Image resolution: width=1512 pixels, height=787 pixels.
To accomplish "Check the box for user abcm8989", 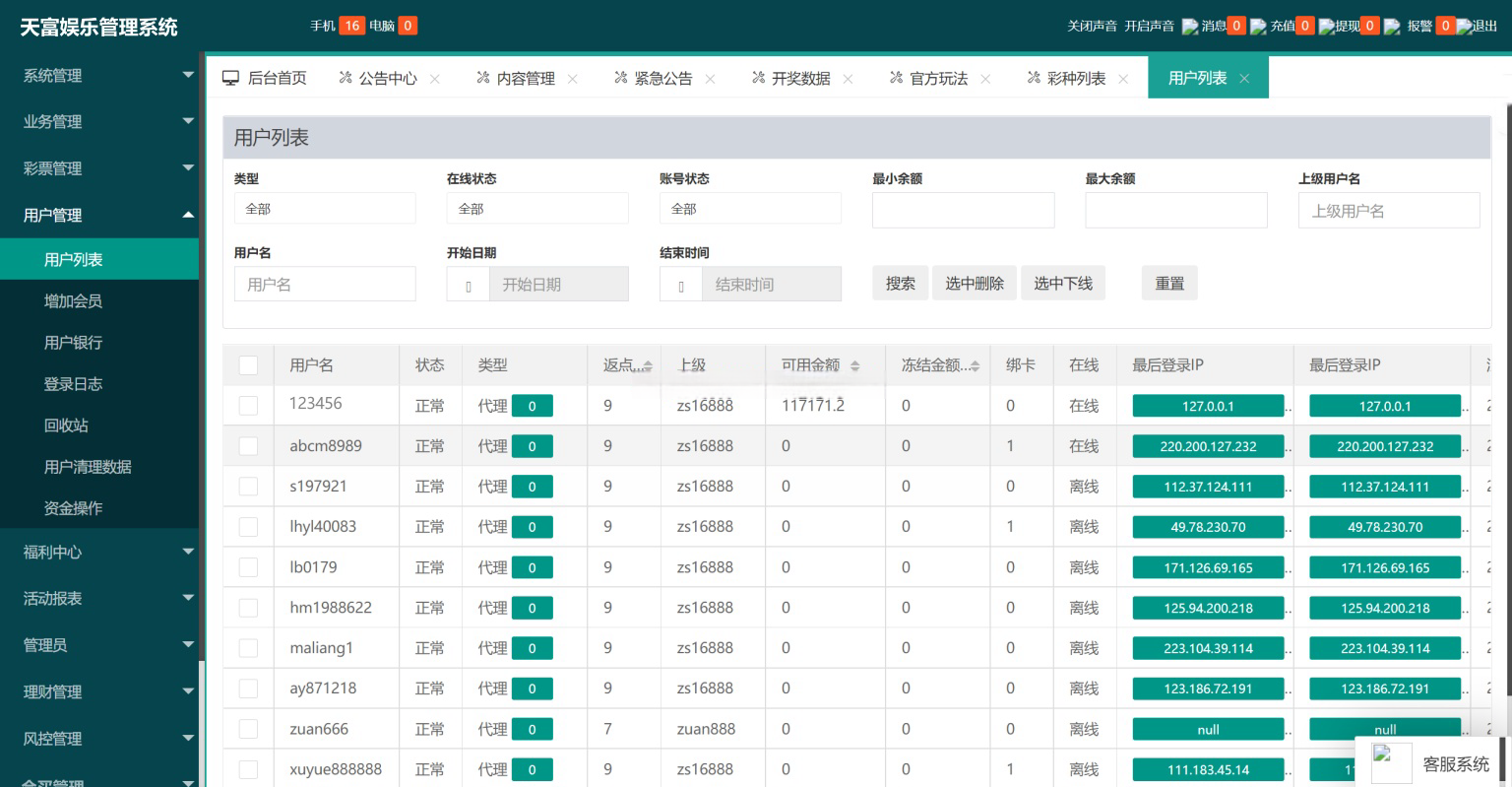I will [248, 446].
